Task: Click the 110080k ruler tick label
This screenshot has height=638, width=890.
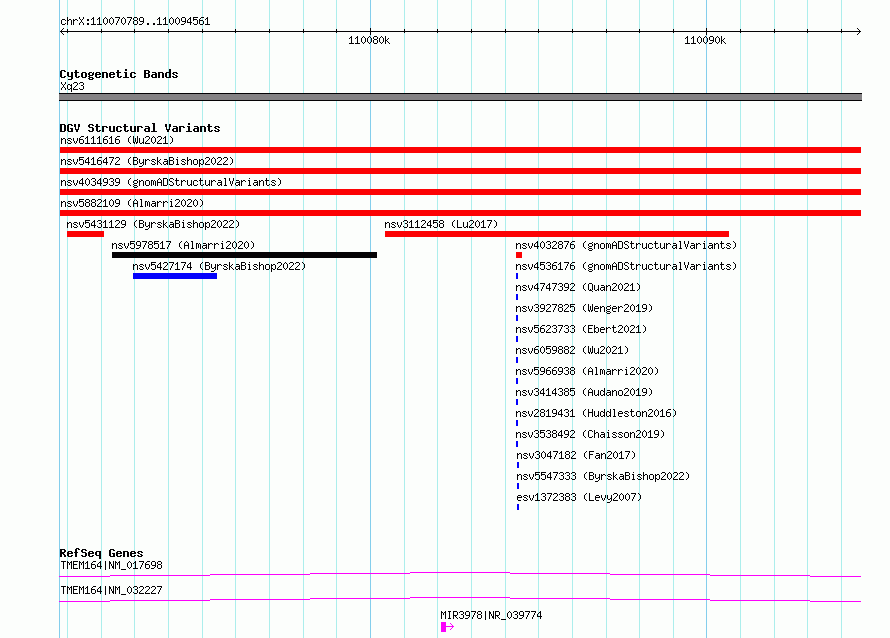Action: 369,40
